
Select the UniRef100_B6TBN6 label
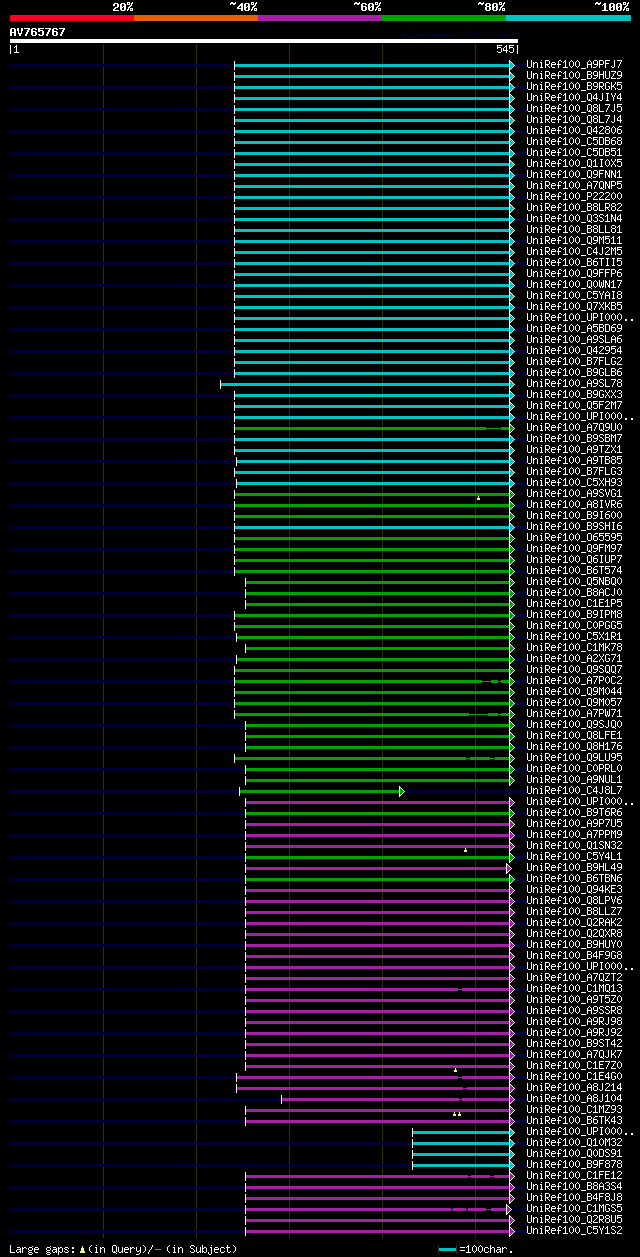point(574,878)
